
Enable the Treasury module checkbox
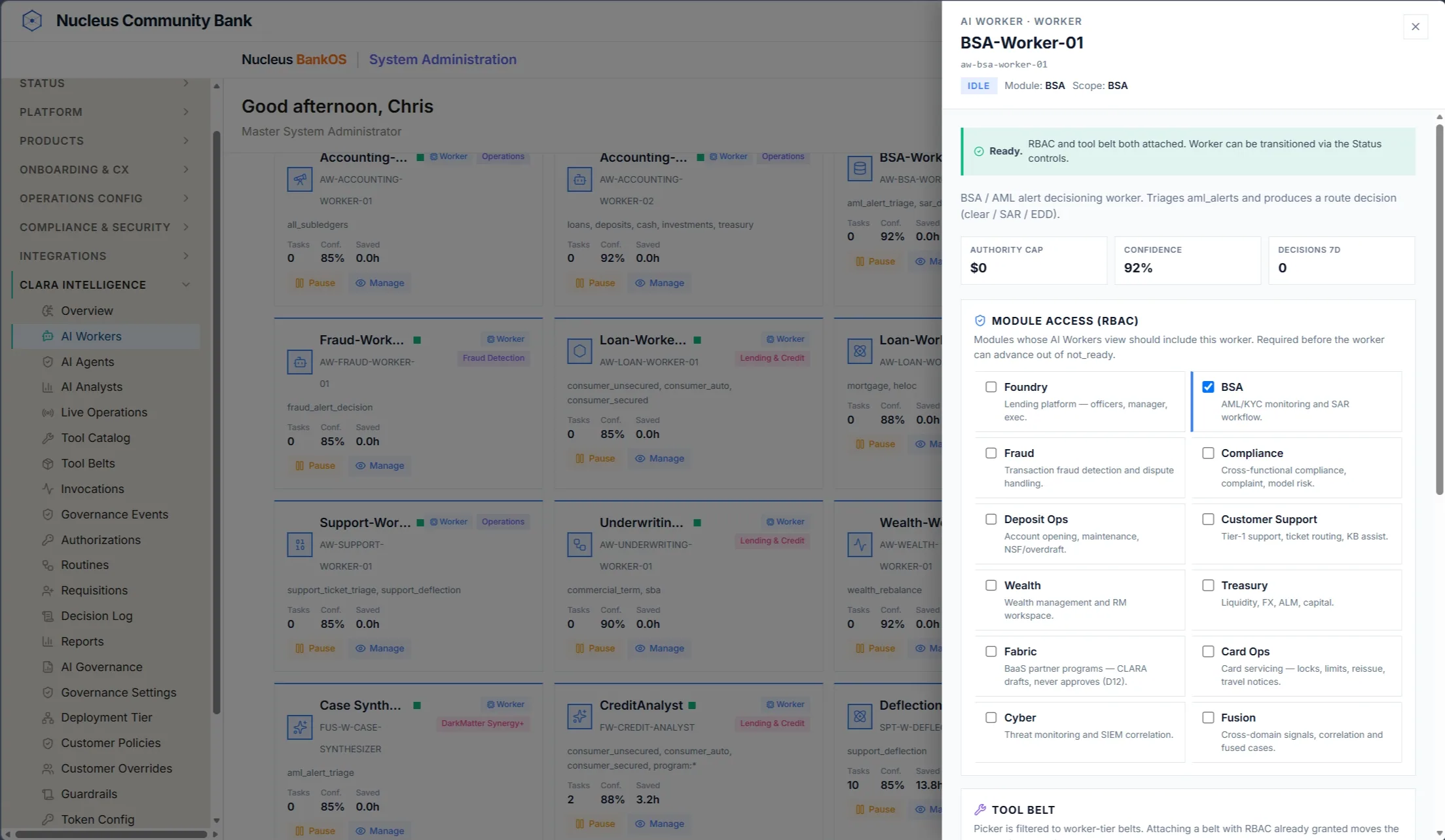pos(1208,585)
